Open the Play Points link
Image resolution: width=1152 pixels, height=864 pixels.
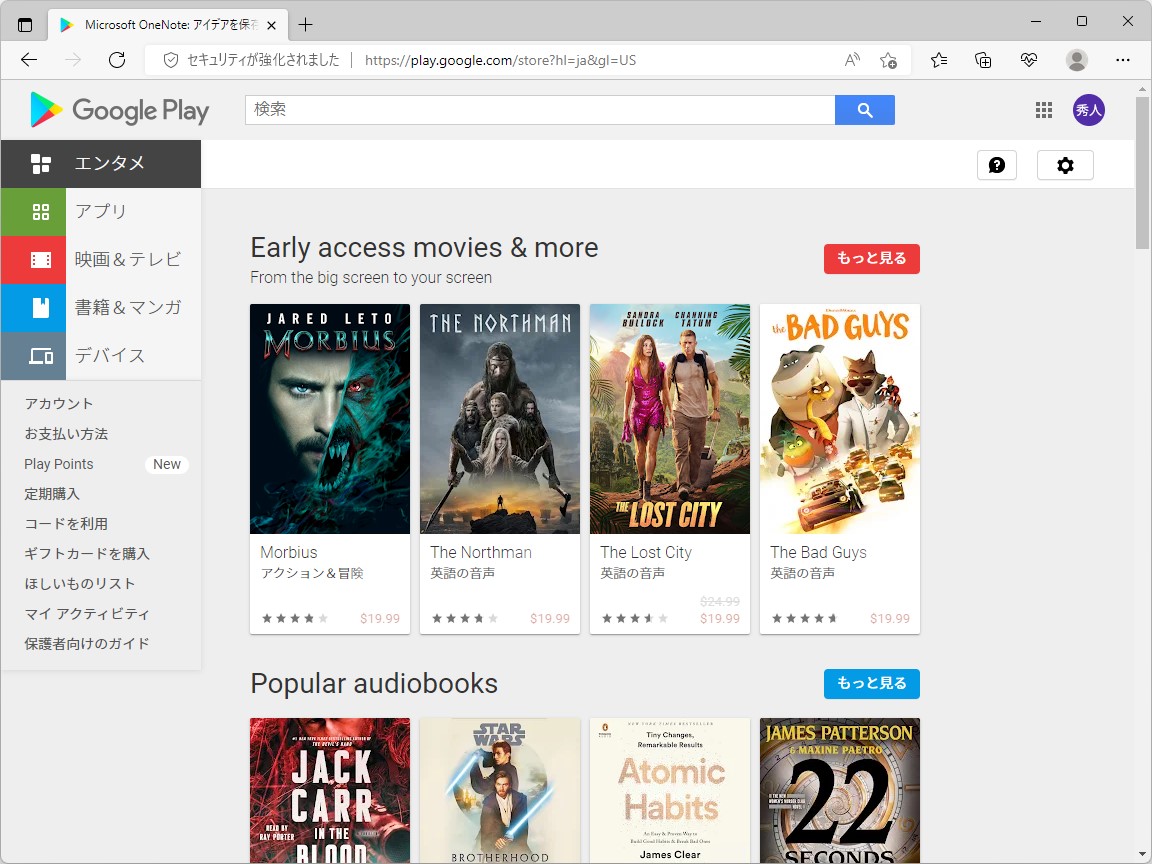tap(59, 464)
